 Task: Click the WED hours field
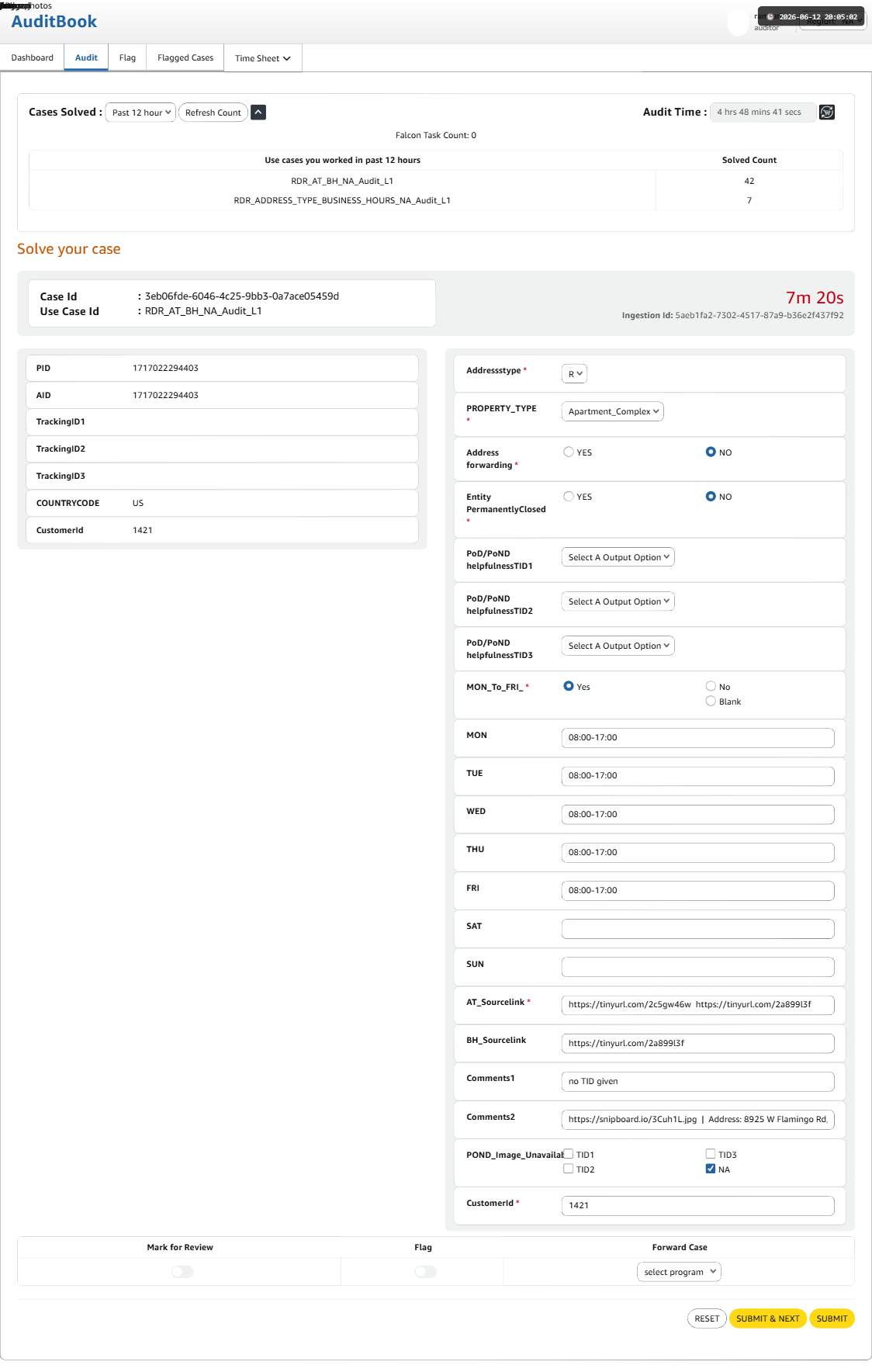point(698,814)
